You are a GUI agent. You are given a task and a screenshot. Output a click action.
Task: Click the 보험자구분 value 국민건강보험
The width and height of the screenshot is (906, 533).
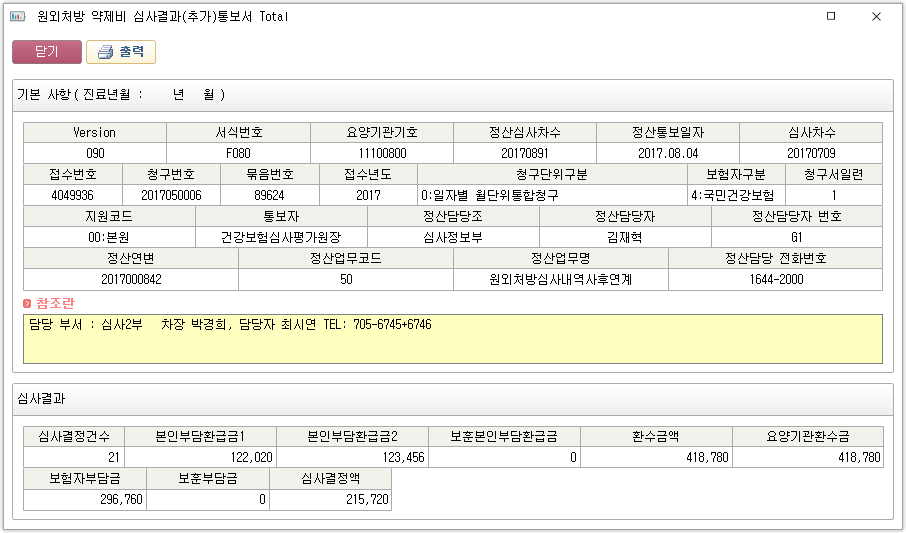[737, 196]
